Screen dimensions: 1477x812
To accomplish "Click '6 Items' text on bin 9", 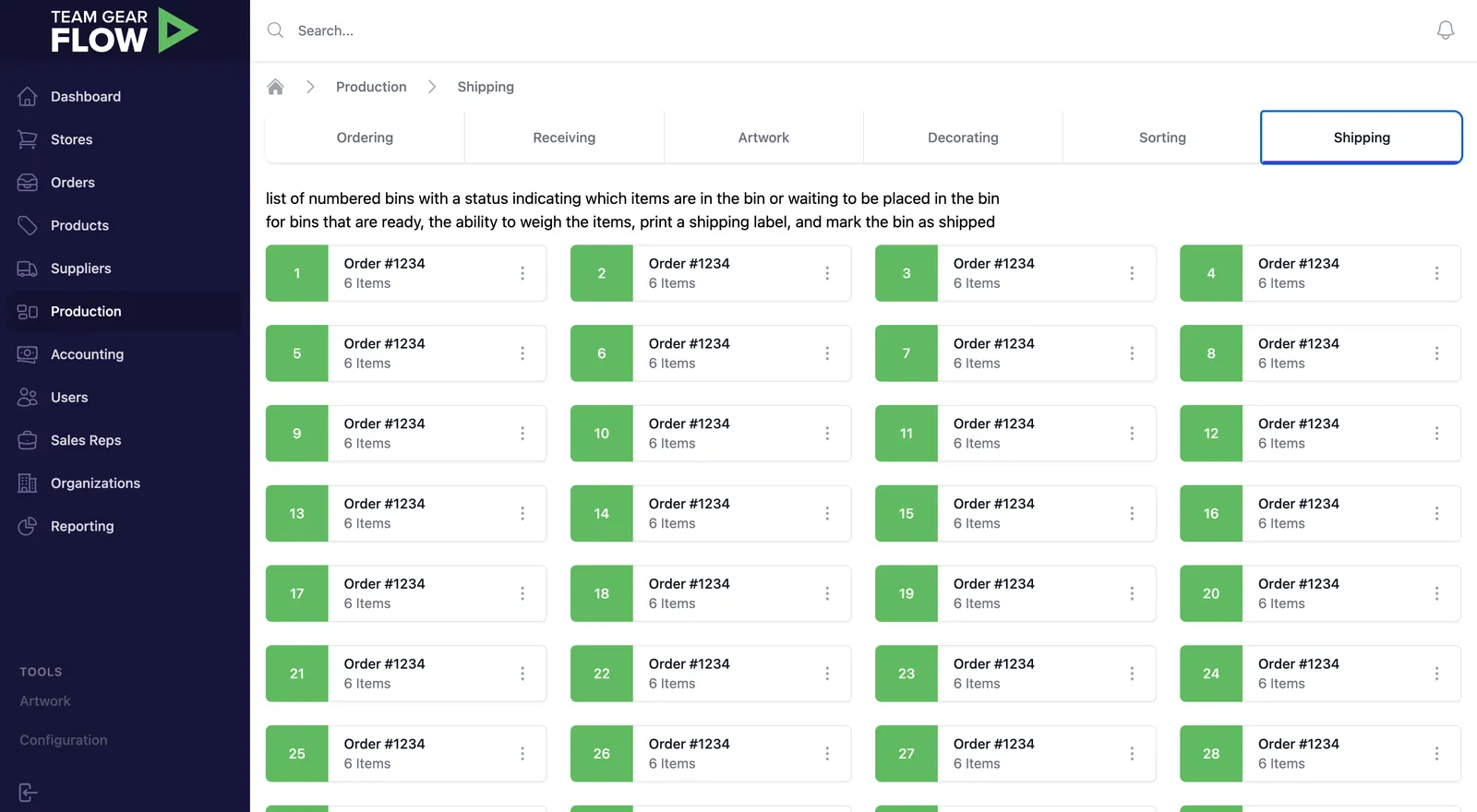I will coord(367,444).
